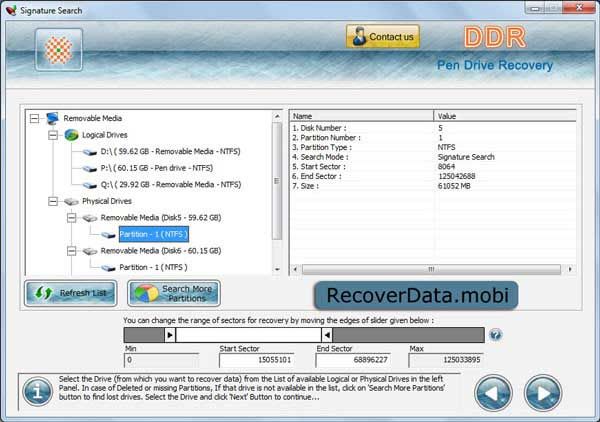The image size is (600, 422).
Task: Click the Logical Drives globe icon
Action: 70,135
